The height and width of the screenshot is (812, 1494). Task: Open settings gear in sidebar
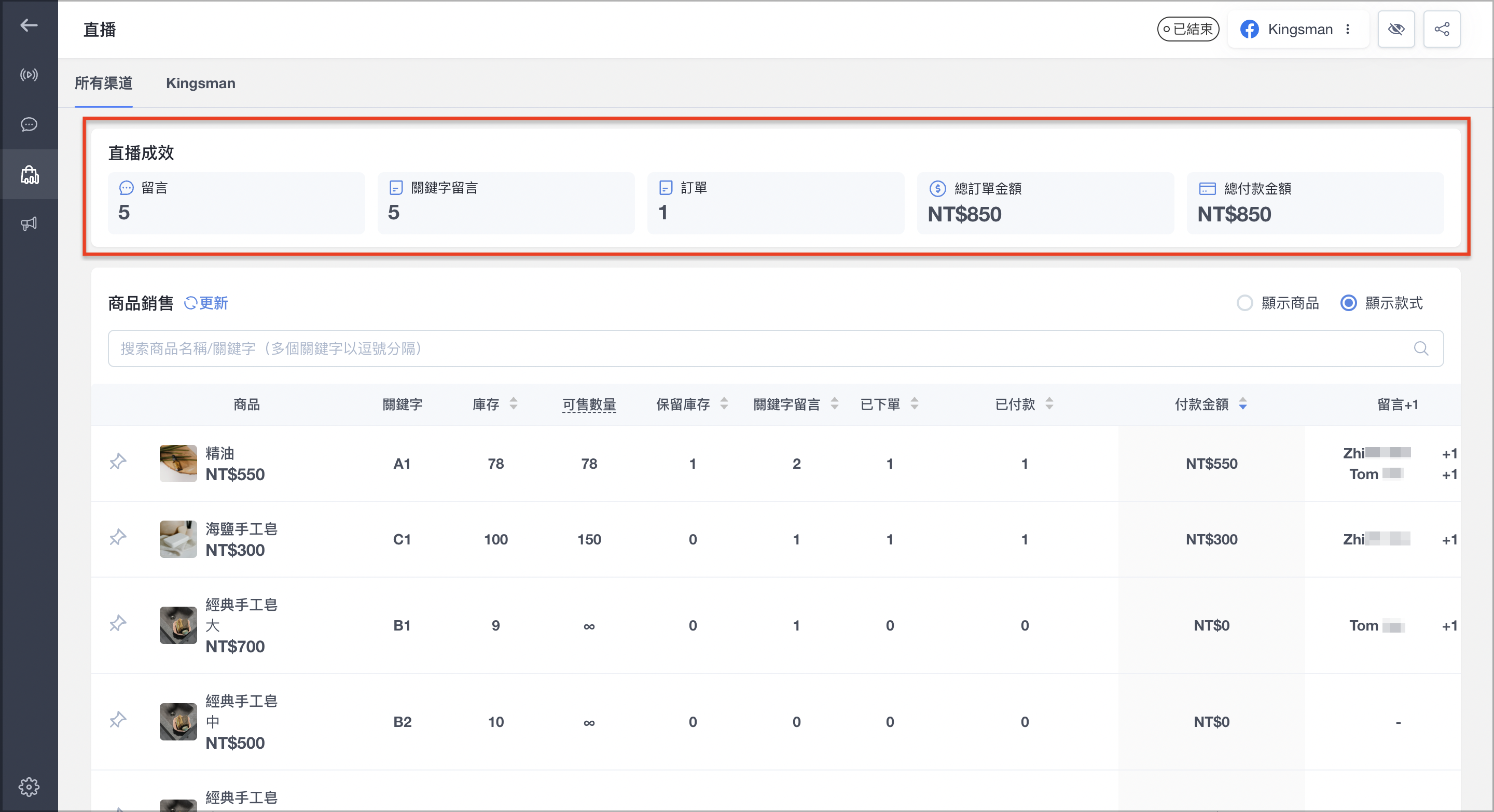[29, 787]
